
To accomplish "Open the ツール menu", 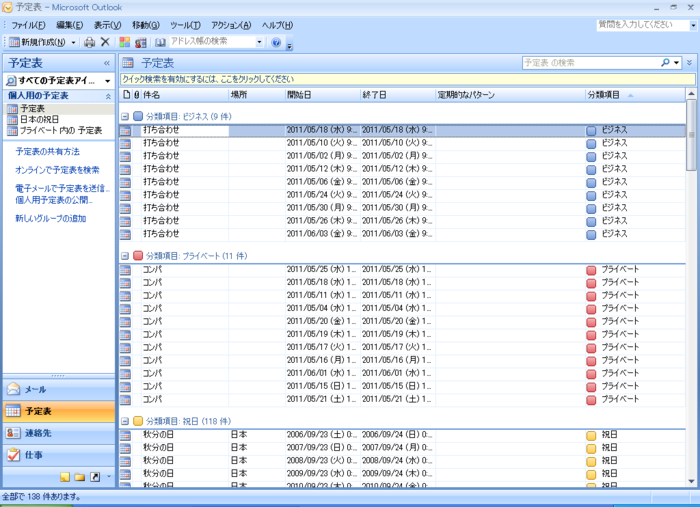I will point(185,25).
